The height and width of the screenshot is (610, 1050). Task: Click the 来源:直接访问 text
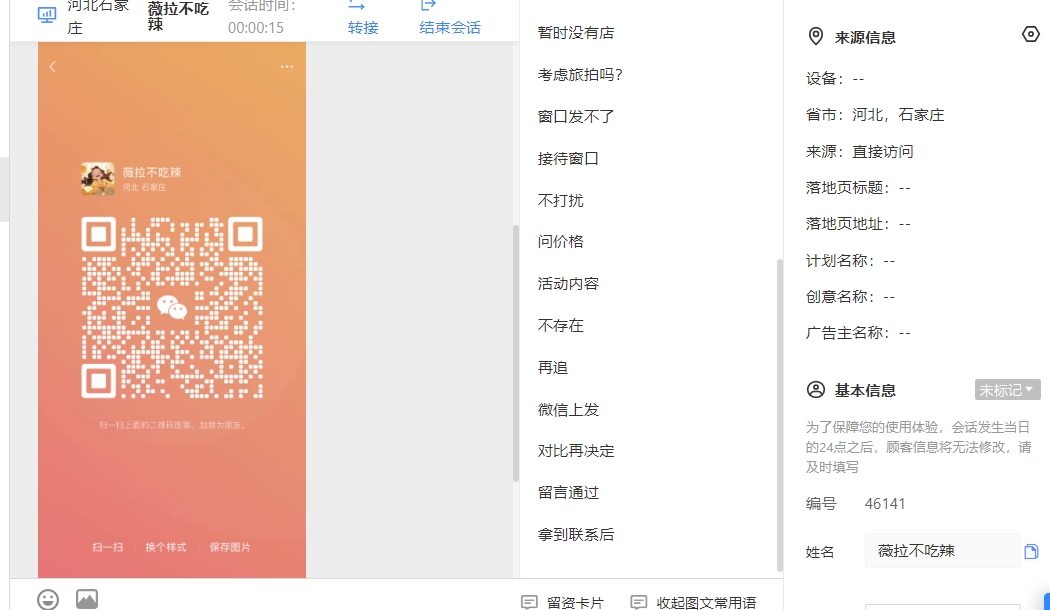[x=859, y=152]
